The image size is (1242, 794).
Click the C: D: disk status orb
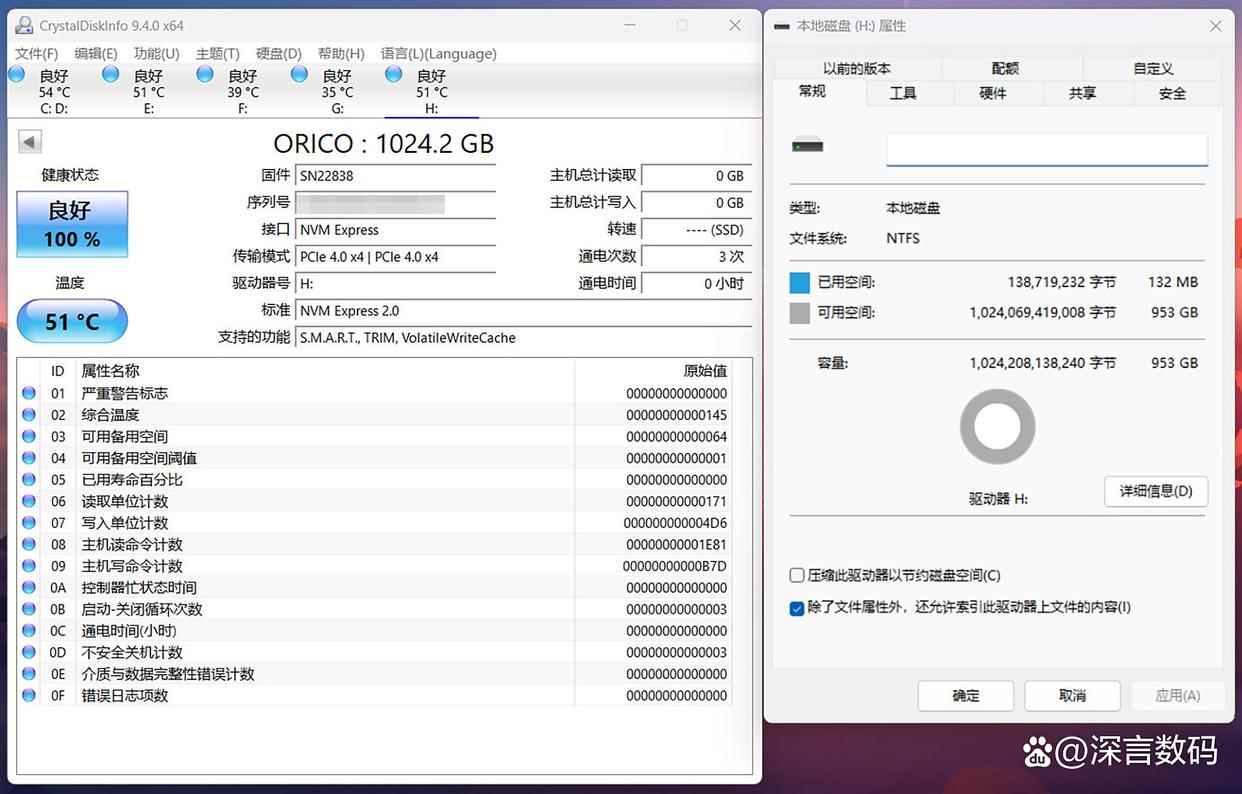tap(17, 75)
